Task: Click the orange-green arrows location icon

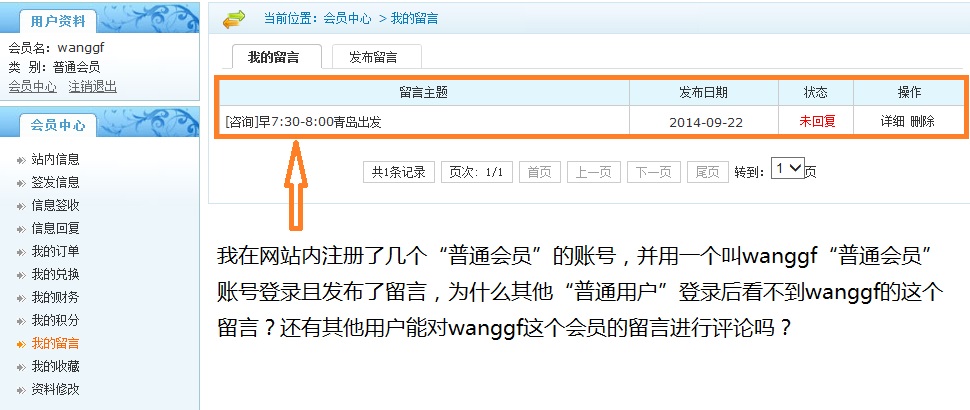Action: 234,19
